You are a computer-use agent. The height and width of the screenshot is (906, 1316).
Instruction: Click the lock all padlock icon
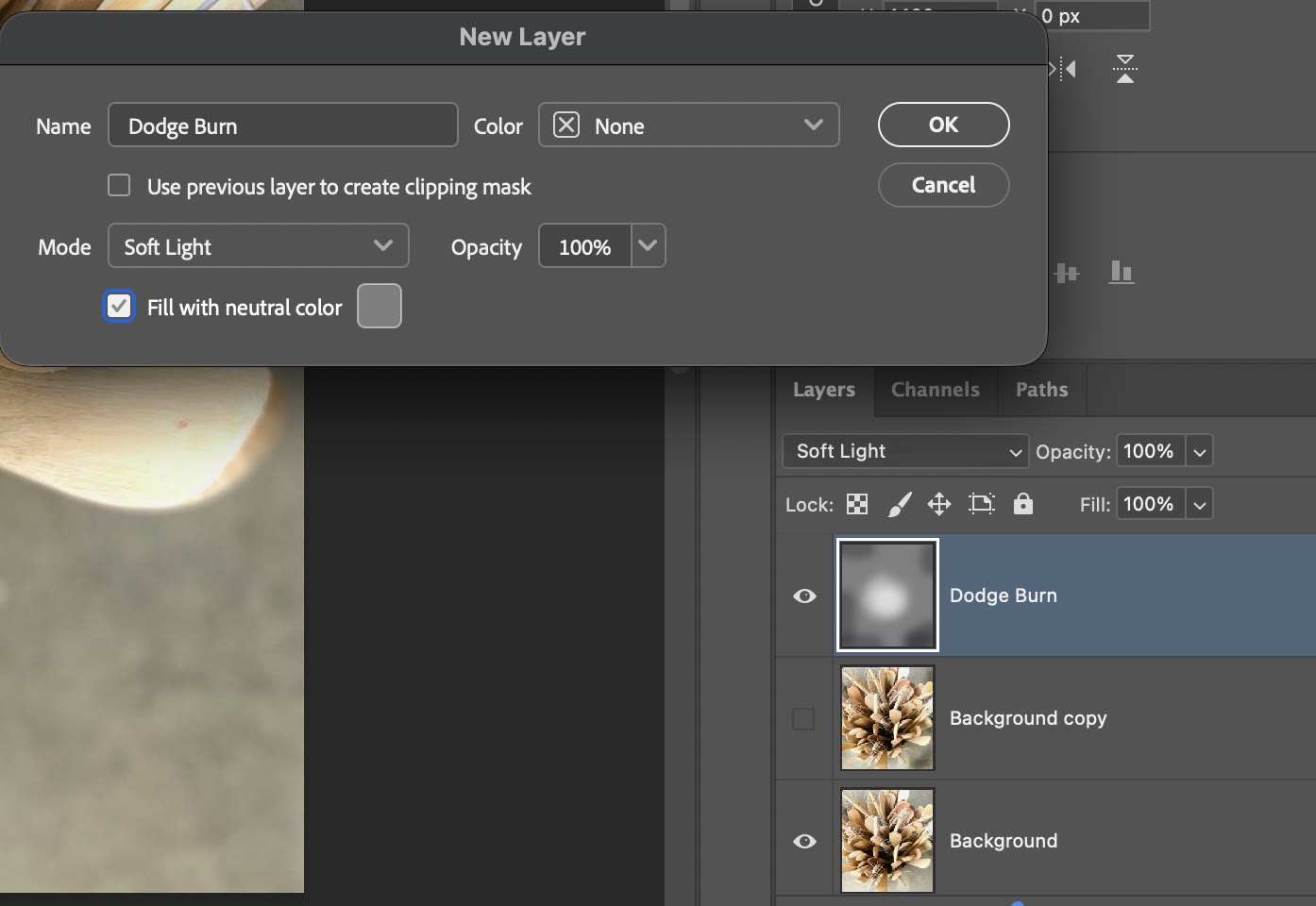(1022, 504)
